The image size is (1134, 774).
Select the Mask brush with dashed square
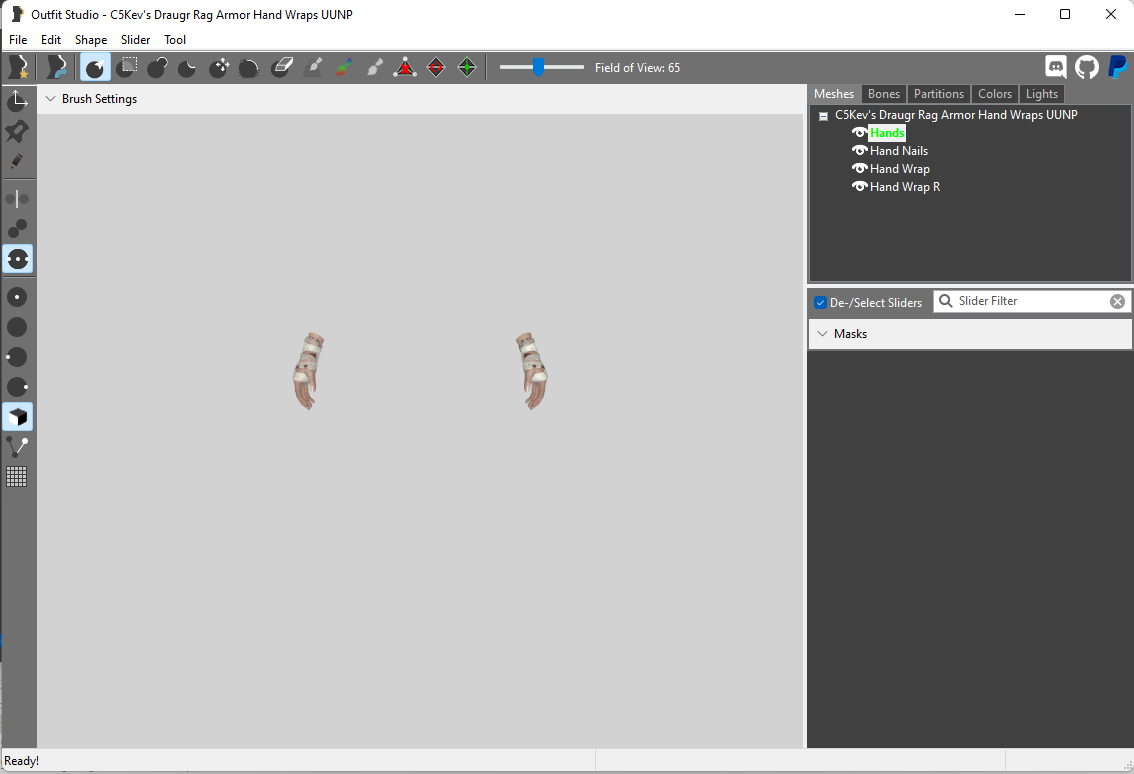[x=127, y=67]
